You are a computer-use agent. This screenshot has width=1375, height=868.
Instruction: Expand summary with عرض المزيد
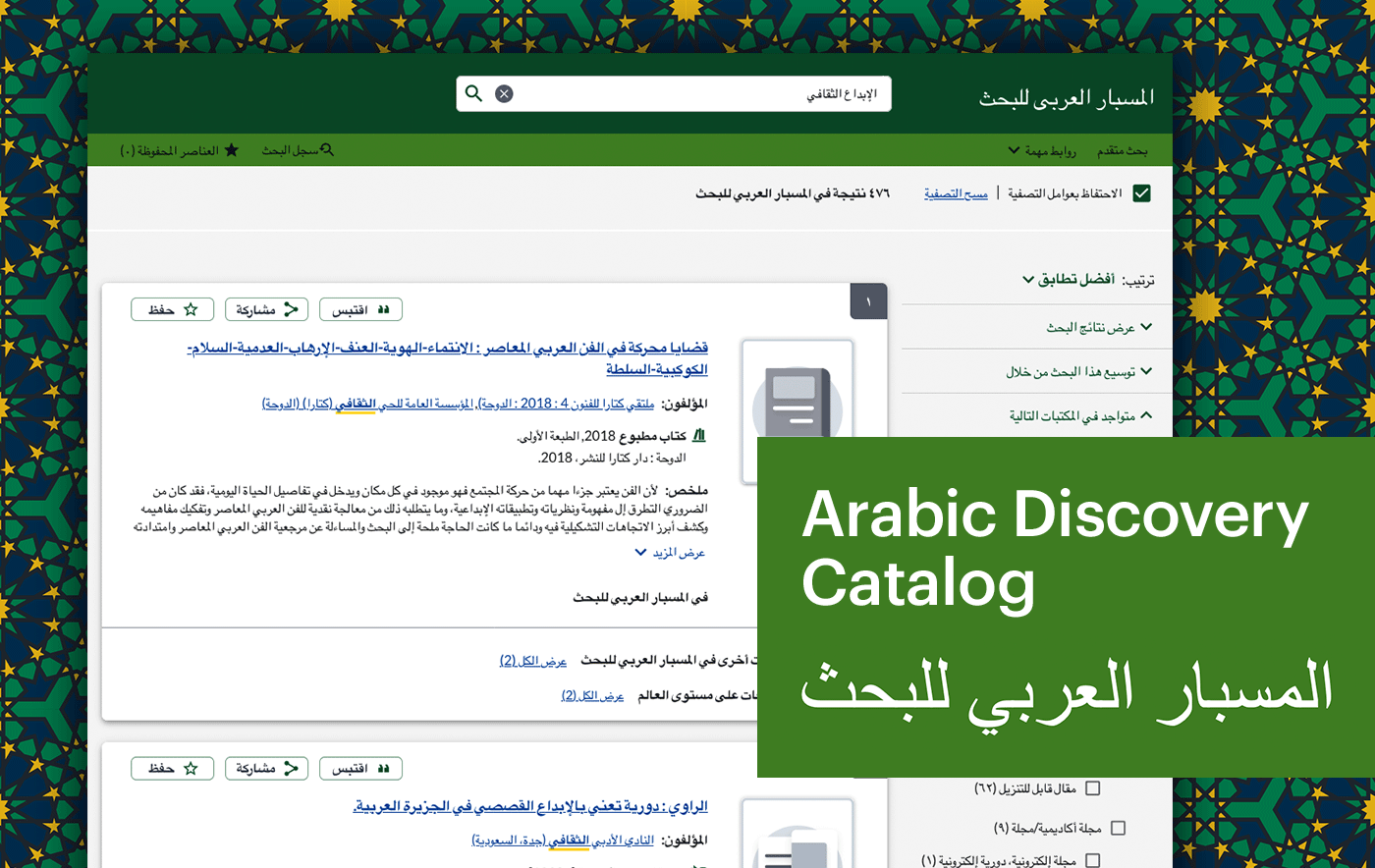tap(670, 553)
